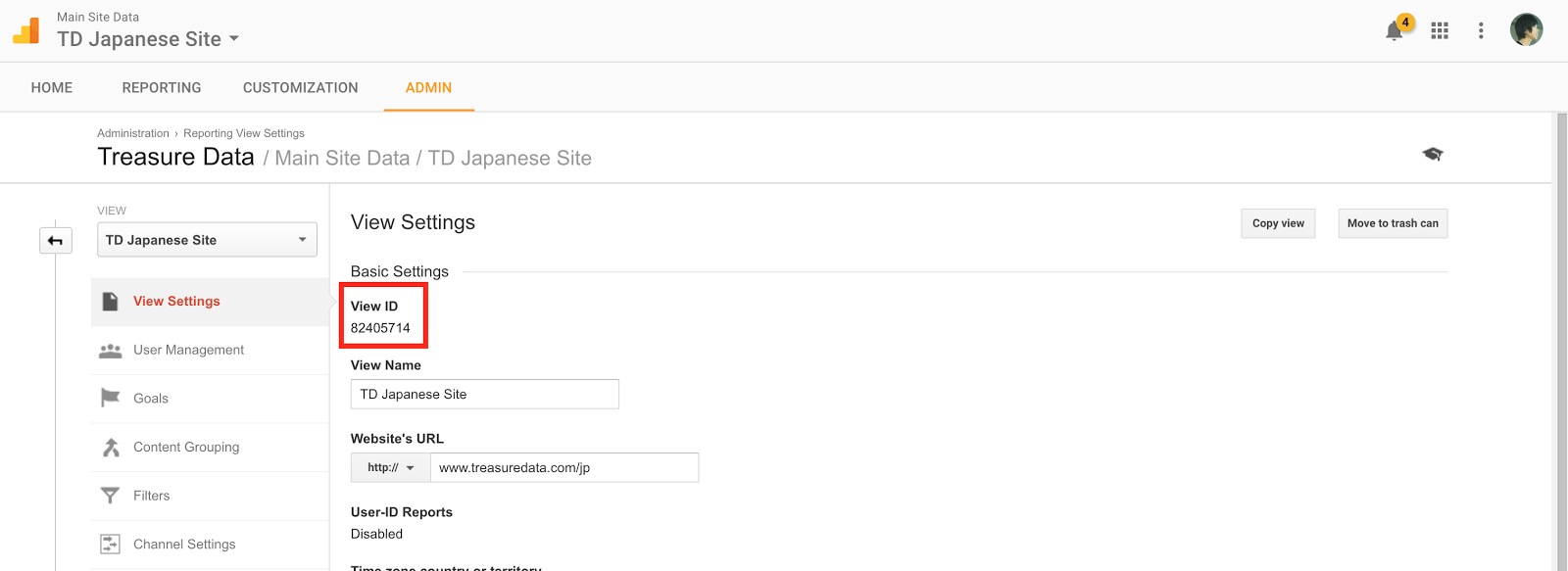Go to the HOME tab
The image size is (1568, 571).
[x=52, y=88]
